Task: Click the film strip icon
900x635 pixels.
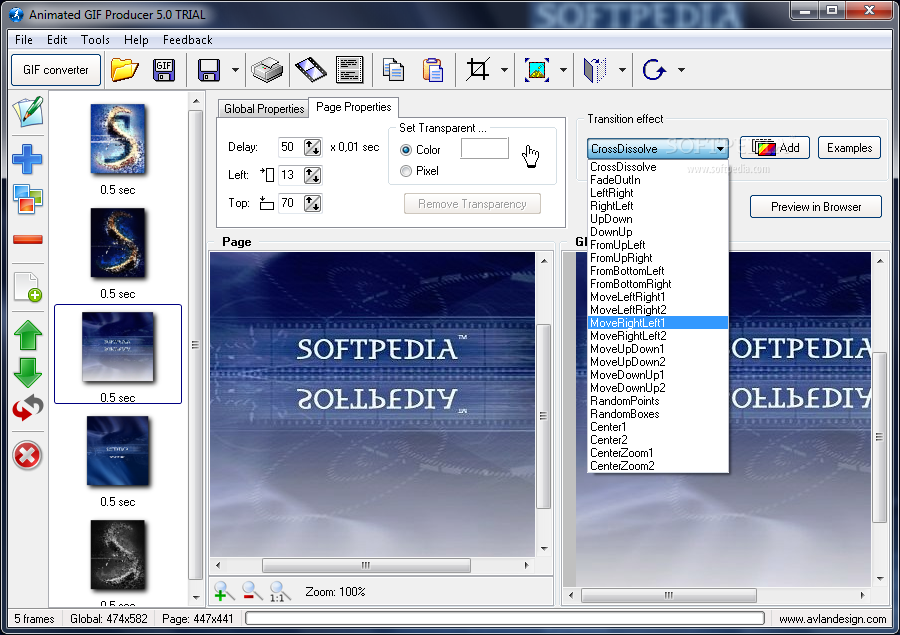Action: click(311, 70)
